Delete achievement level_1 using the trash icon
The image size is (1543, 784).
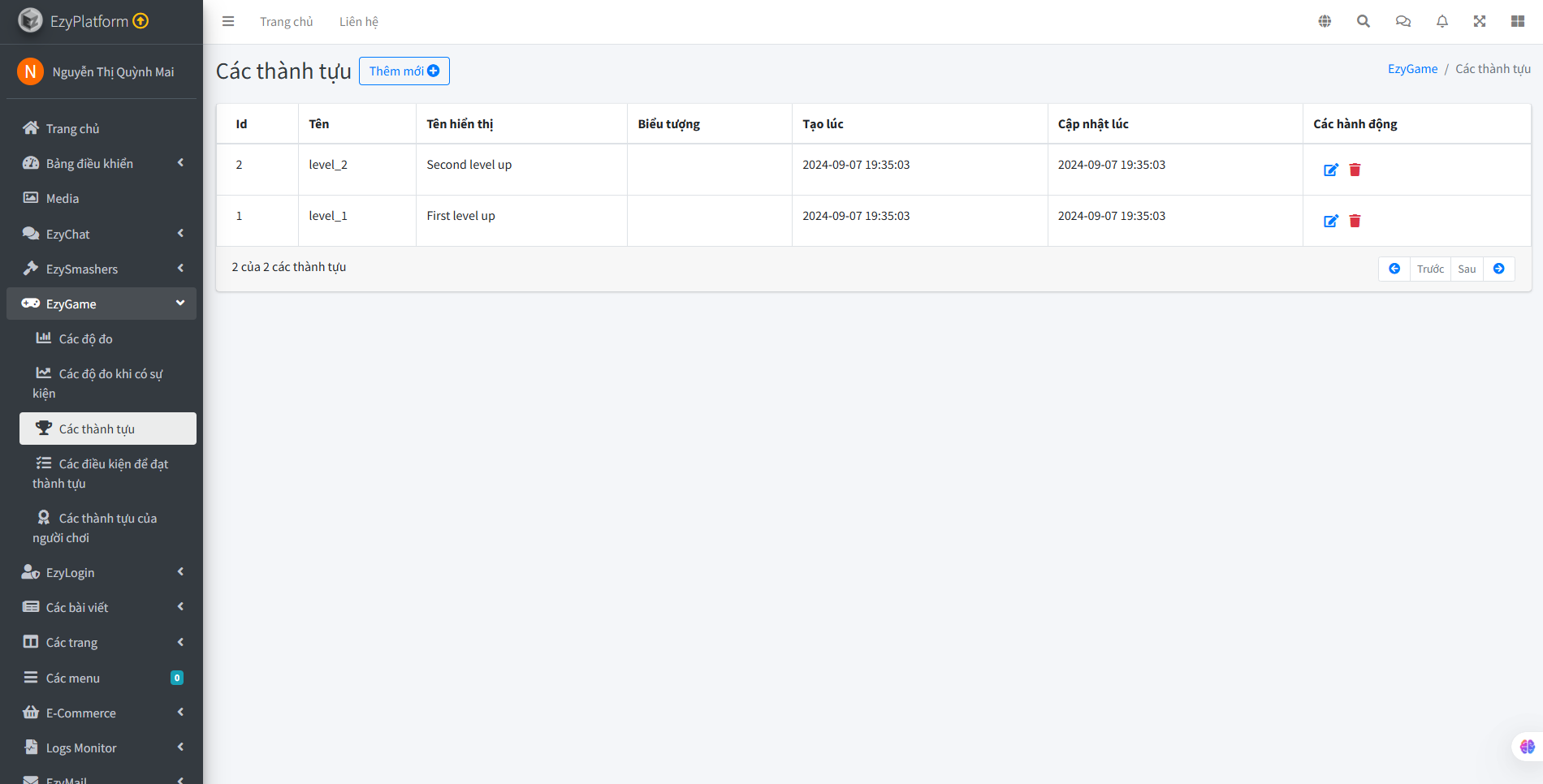click(x=1355, y=221)
